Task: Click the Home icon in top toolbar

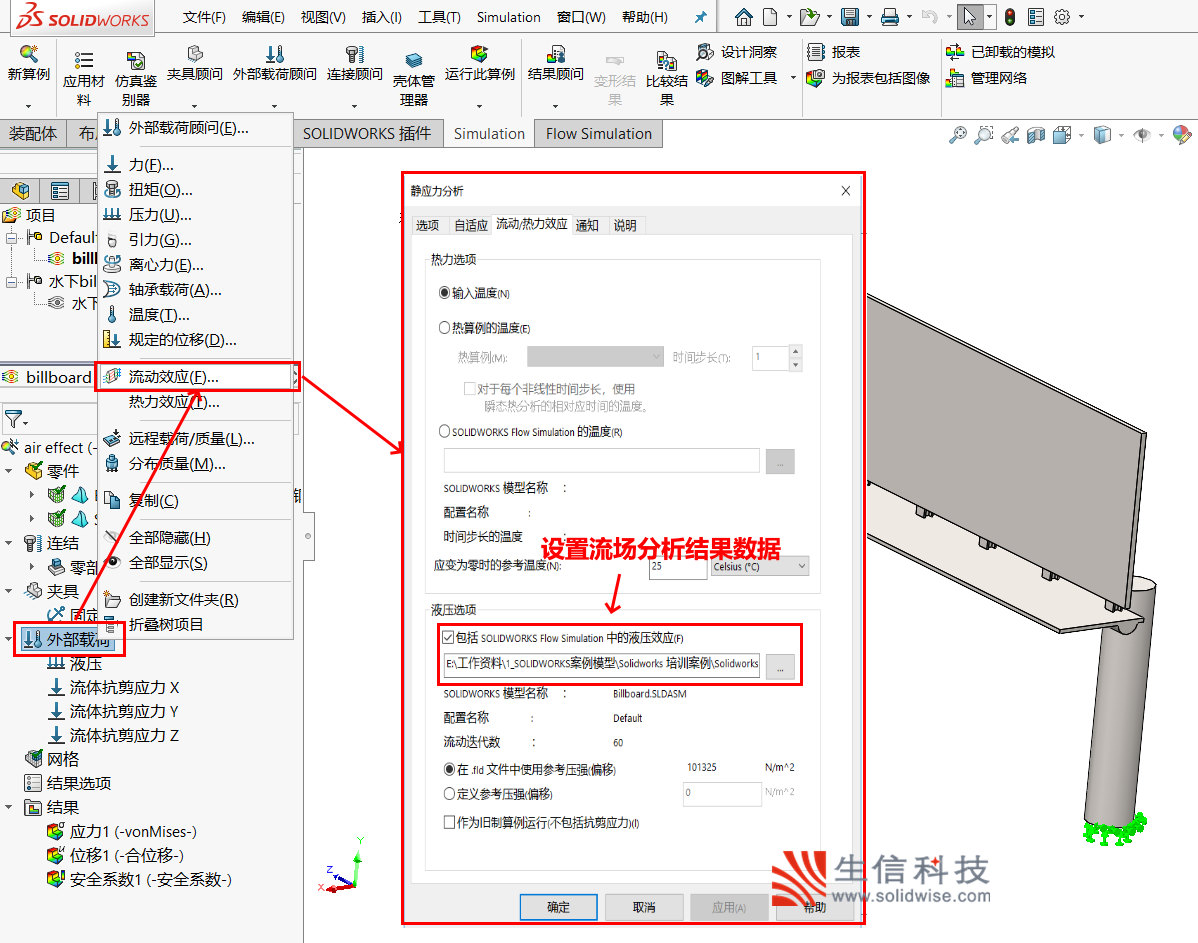Action: (x=743, y=17)
